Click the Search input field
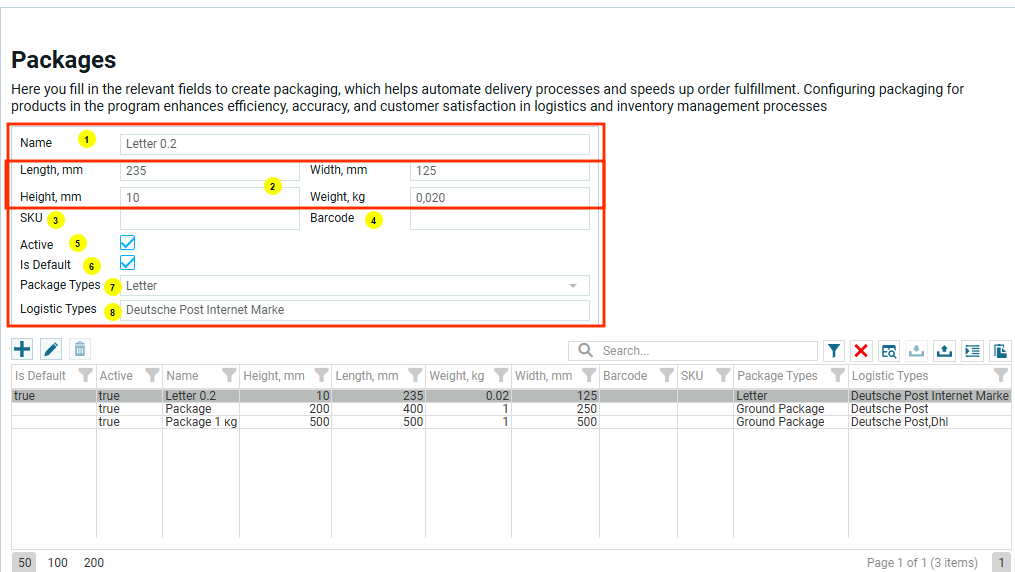This screenshot has width=1015, height=572. (x=705, y=351)
